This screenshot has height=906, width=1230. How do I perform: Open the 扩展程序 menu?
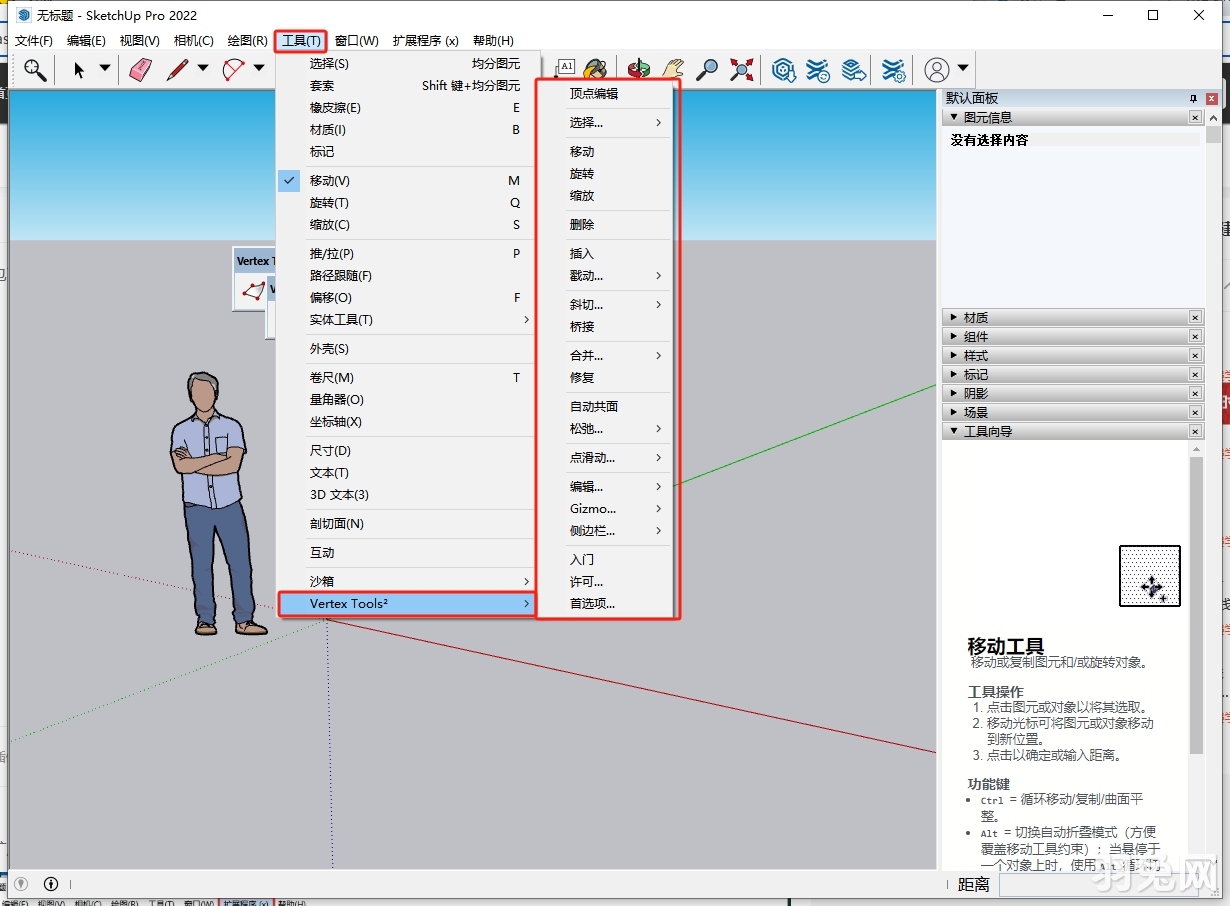pyautogui.click(x=424, y=40)
